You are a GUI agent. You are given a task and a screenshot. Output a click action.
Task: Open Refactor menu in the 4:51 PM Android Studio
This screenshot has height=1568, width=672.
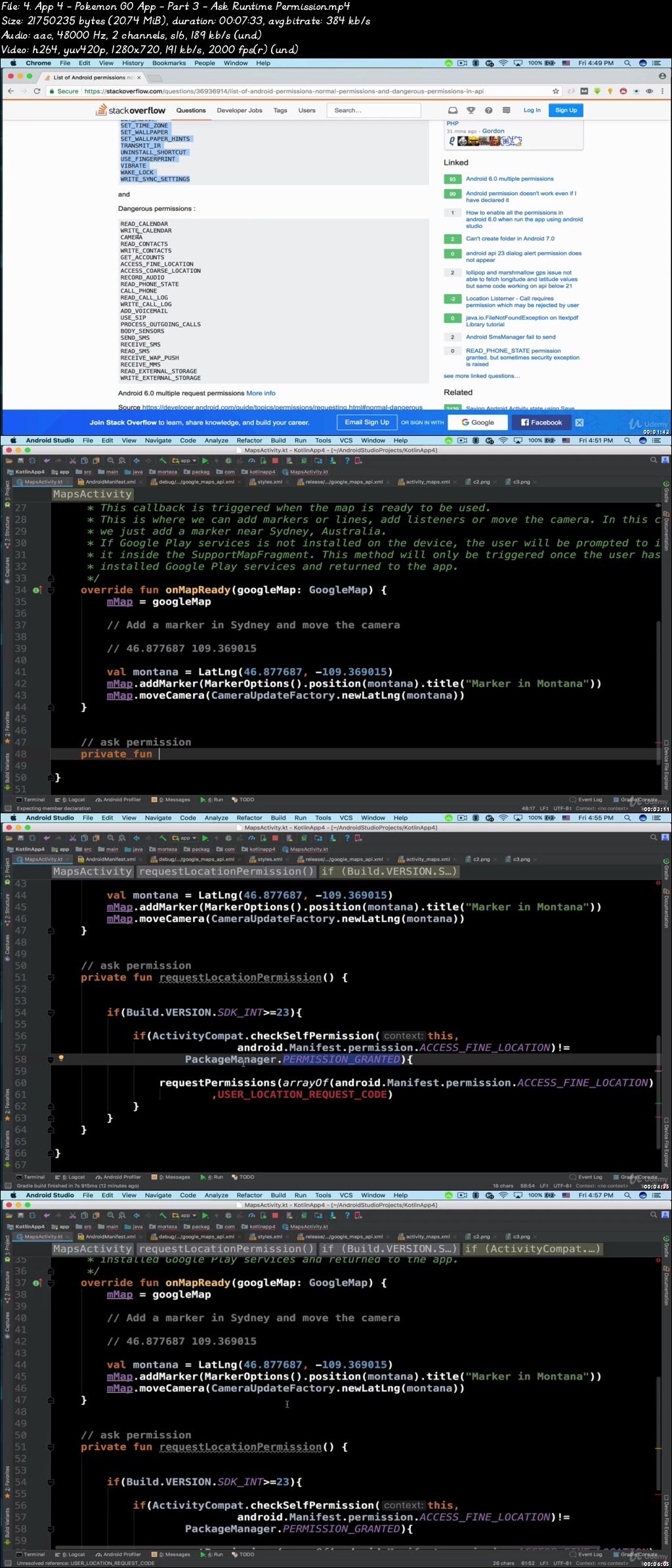click(249, 440)
